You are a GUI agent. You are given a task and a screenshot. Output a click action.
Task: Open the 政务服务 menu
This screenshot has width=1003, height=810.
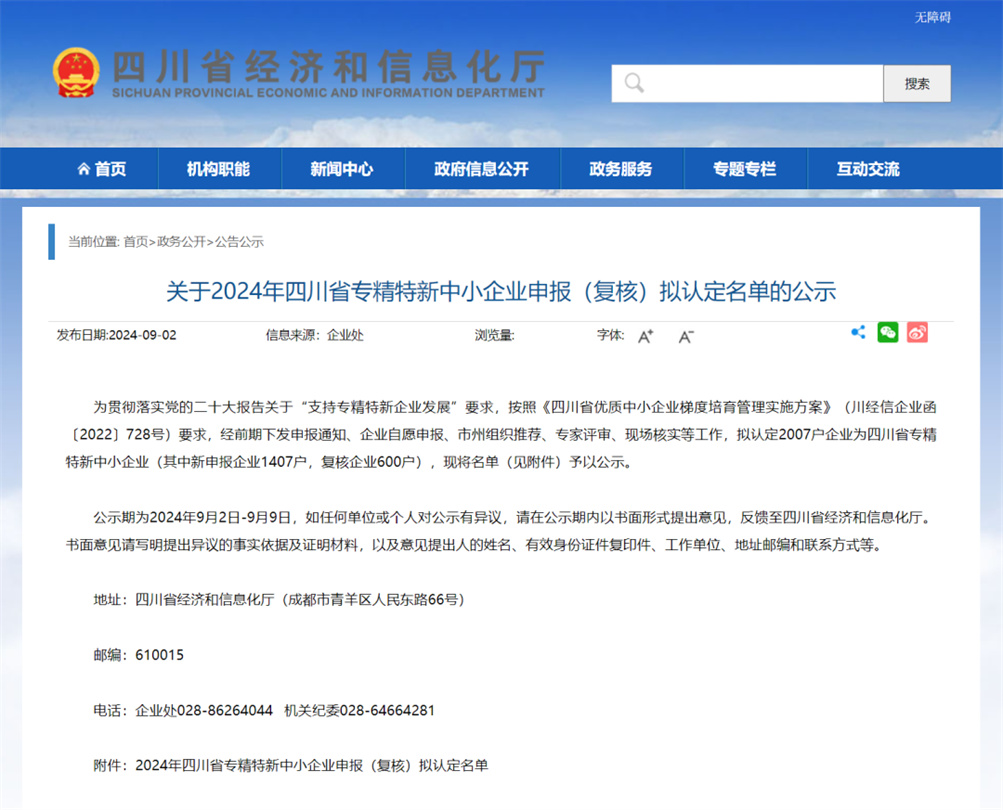620,169
